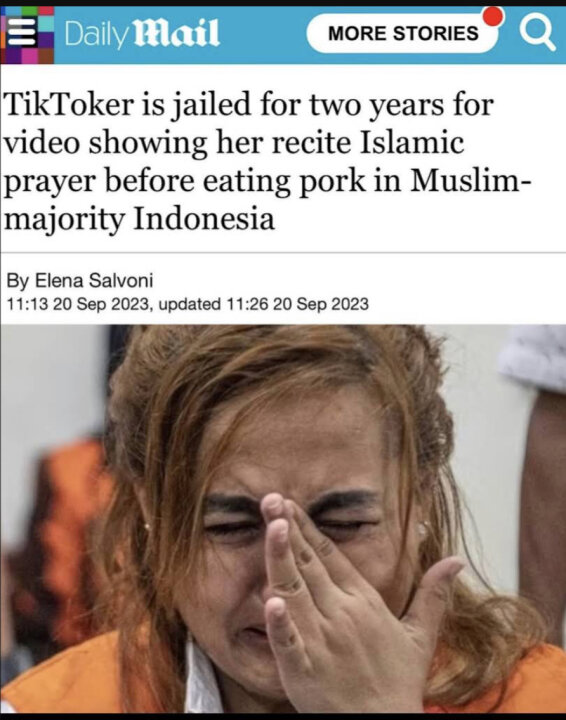Open the hamburger navigation menu

click(x=22, y=32)
